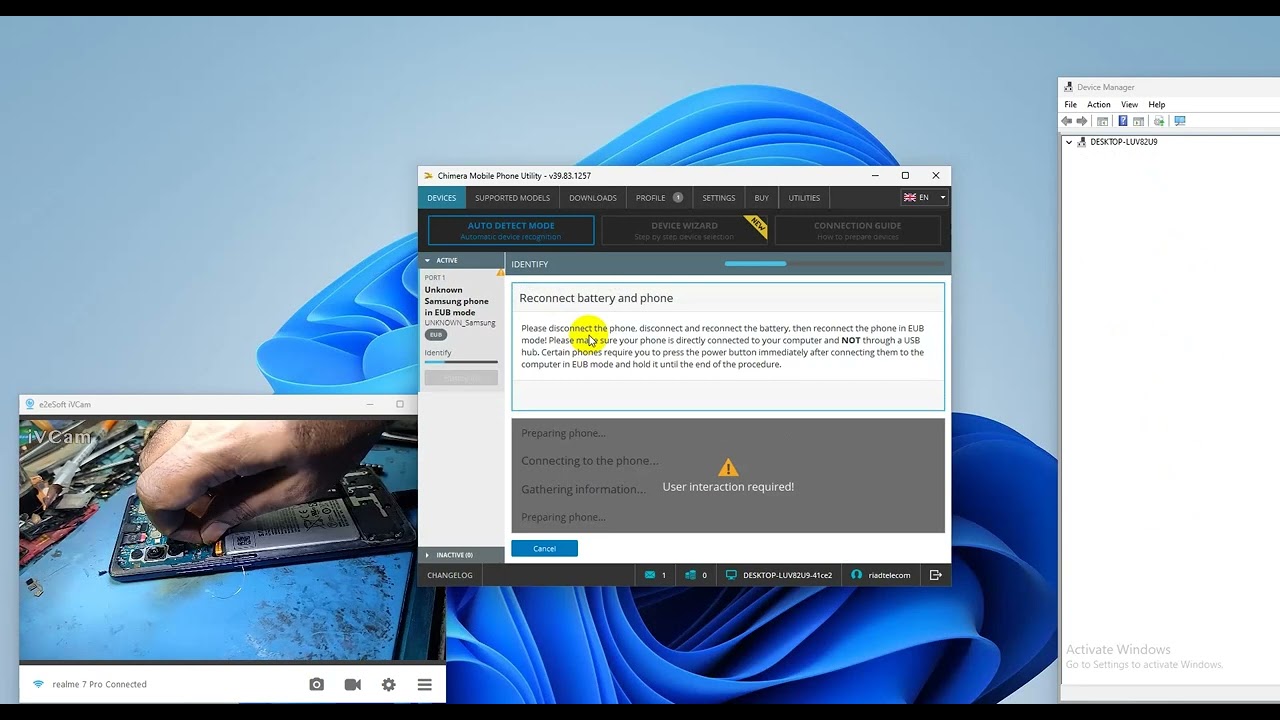Open the Utilities tab
The image size is (1280, 720).
tap(804, 198)
